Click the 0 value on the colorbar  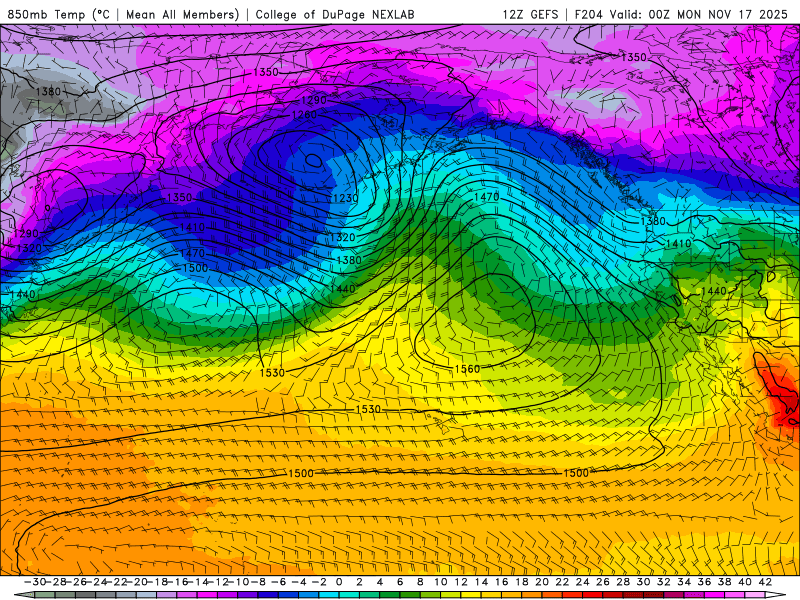pyautogui.click(x=339, y=582)
